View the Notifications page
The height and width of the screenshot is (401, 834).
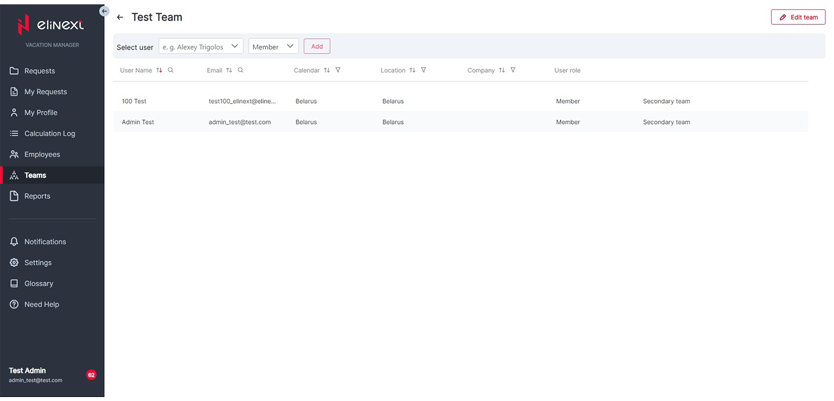click(x=45, y=241)
